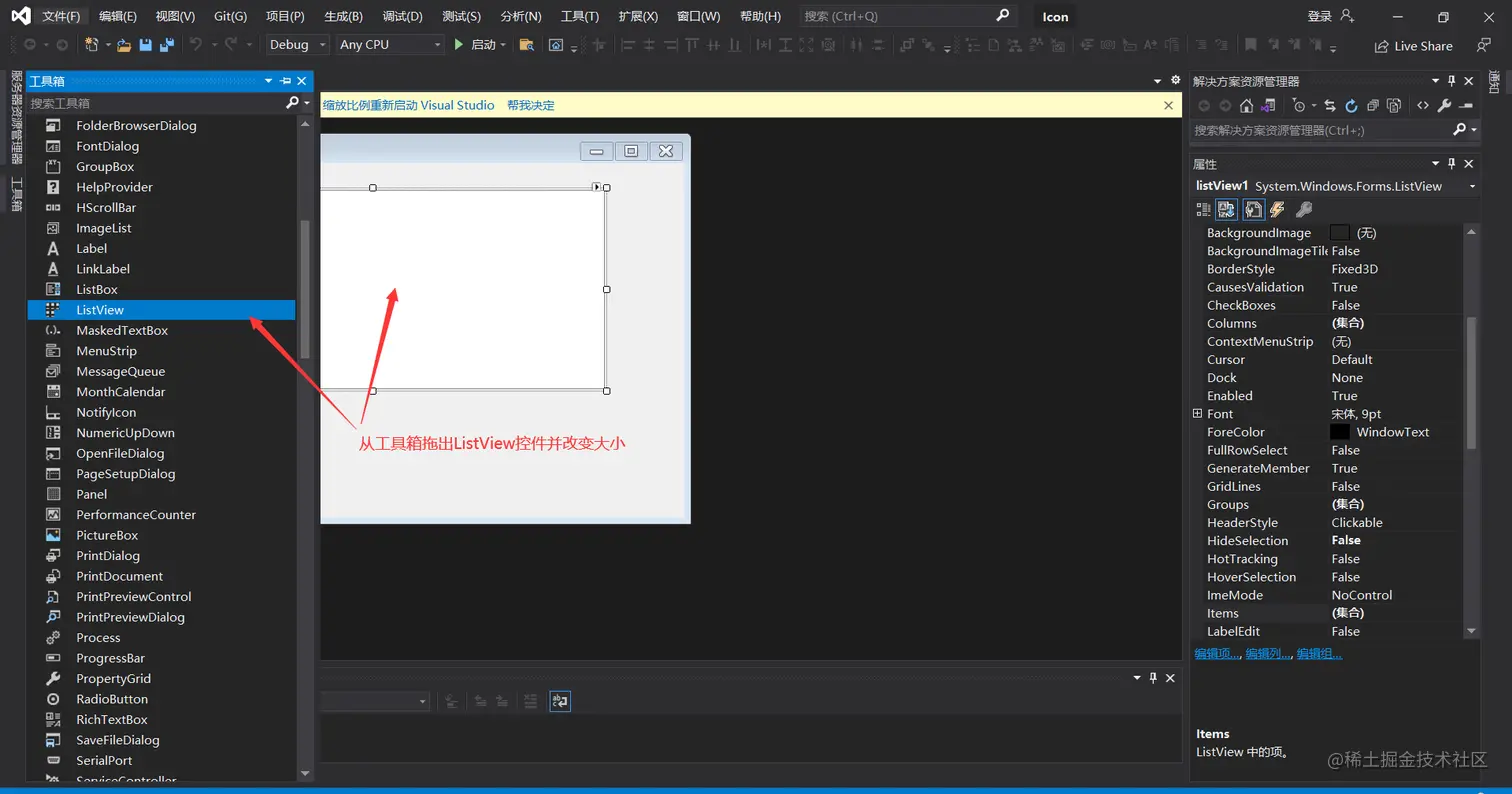Screen dimensions: 1512x794
Task: Click the ForeColor black swatch
Action: point(1340,432)
